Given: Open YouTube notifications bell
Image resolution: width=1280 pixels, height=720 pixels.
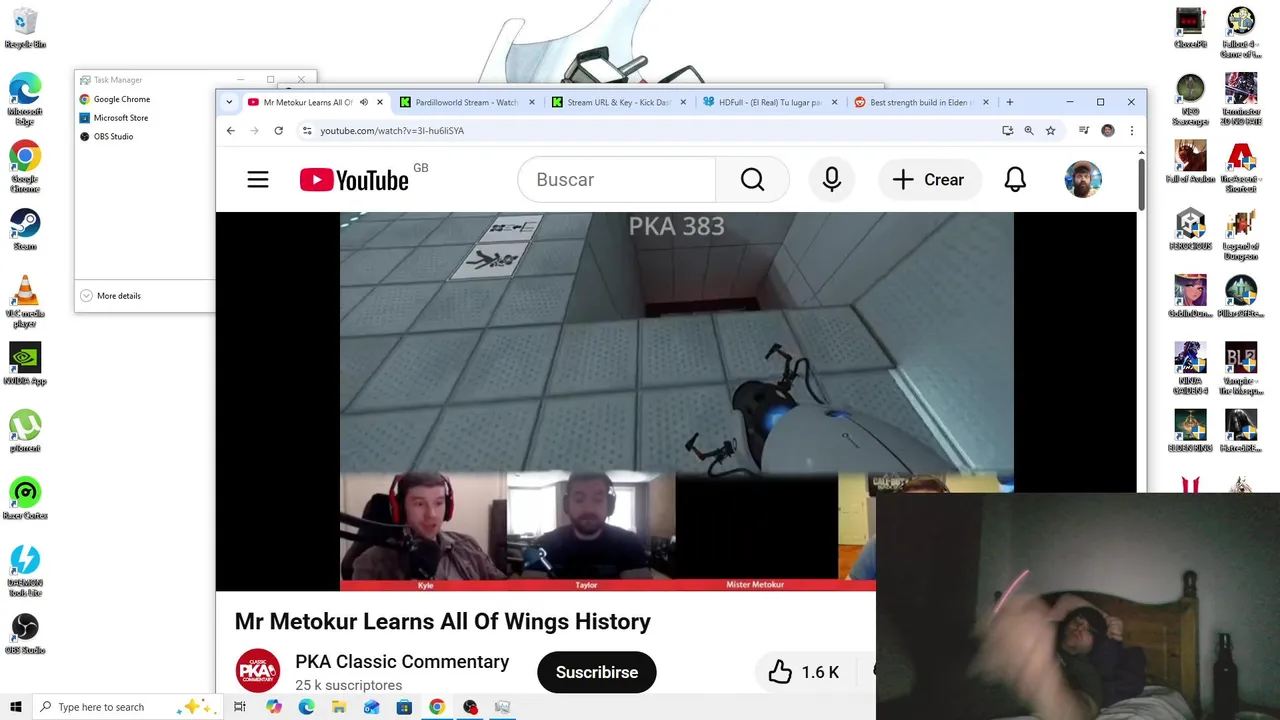Looking at the screenshot, I should point(1015,180).
